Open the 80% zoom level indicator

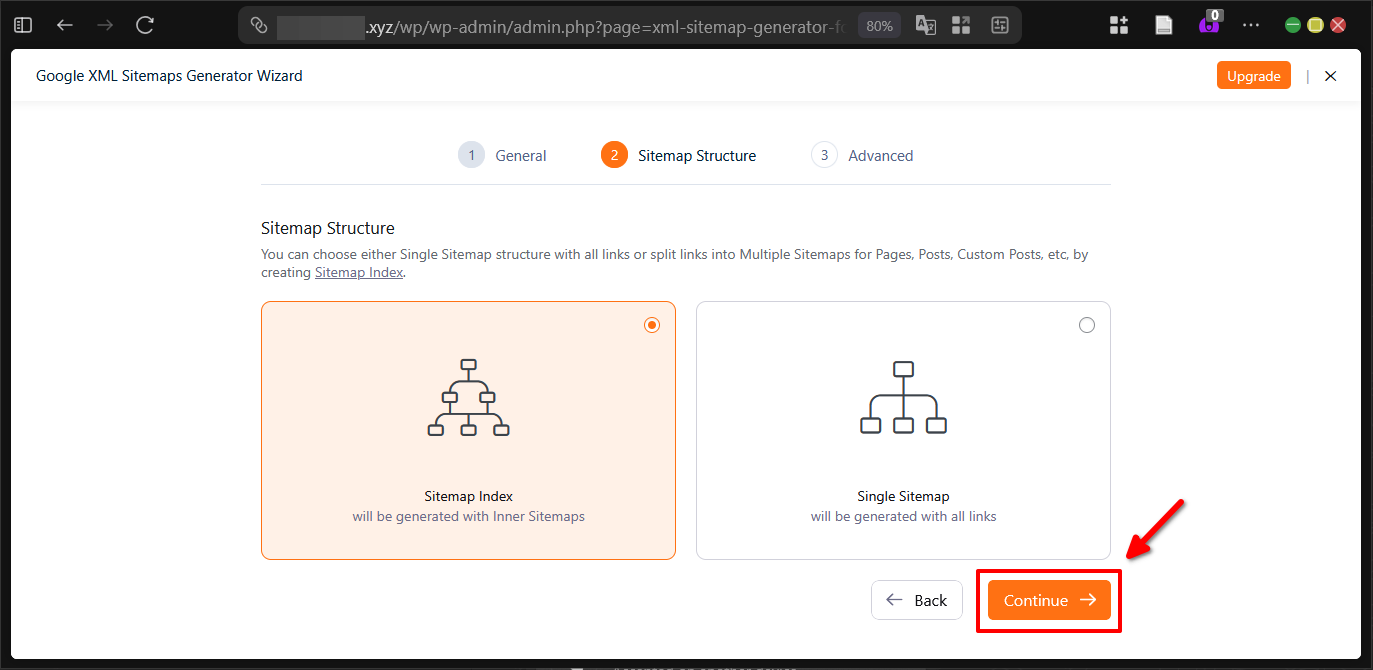click(x=879, y=26)
